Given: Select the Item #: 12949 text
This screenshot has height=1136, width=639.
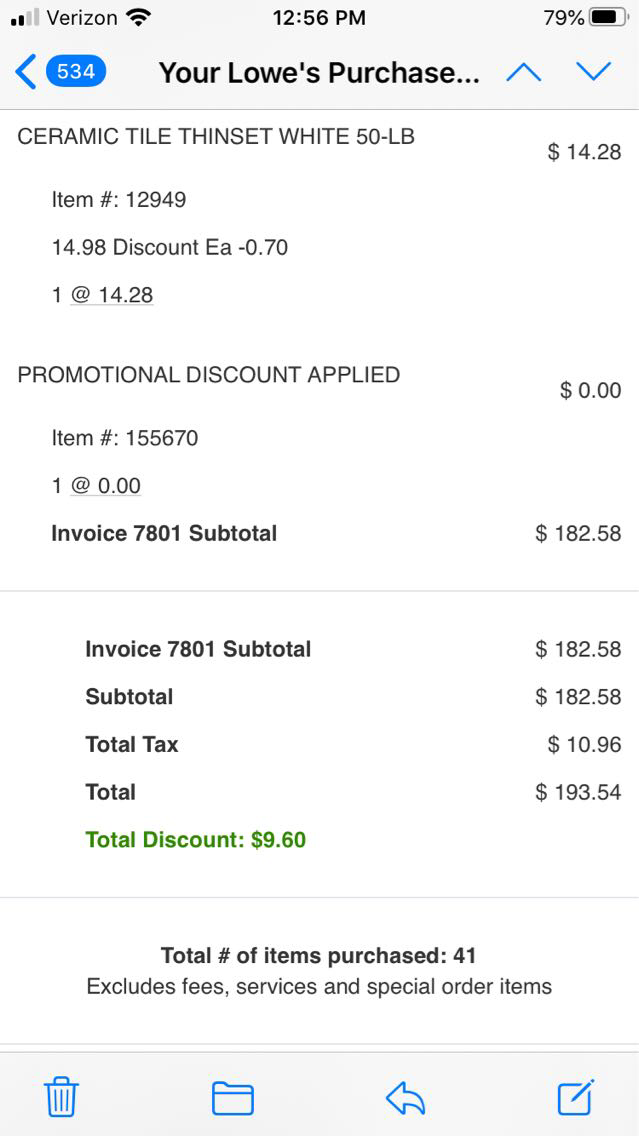Looking at the screenshot, I should tap(119, 200).
